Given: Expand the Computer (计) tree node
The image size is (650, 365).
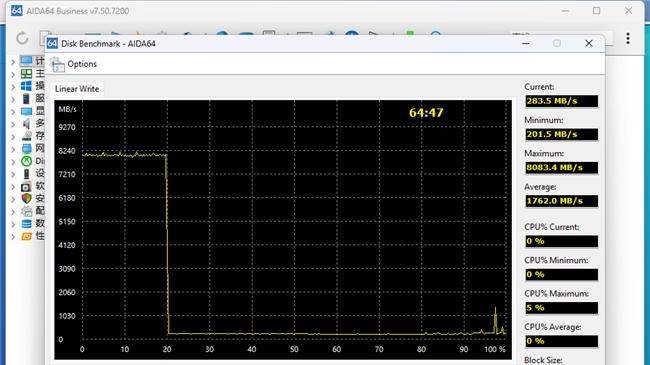Looking at the screenshot, I should pos(13,62).
